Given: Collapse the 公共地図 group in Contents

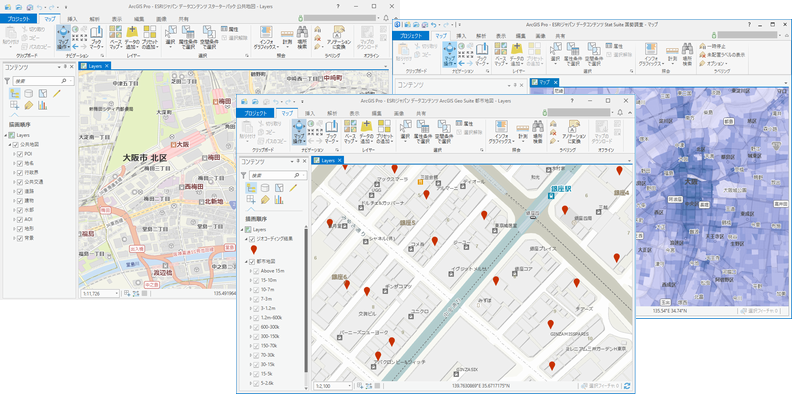Looking at the screenshot, I should [x=10, y=145].
